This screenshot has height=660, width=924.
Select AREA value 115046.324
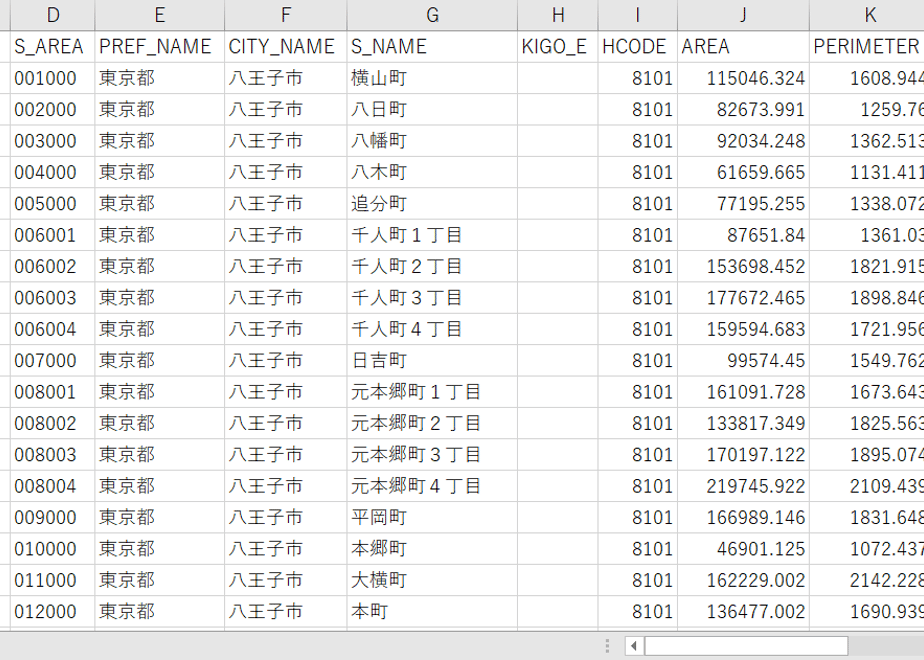(743, 78)
